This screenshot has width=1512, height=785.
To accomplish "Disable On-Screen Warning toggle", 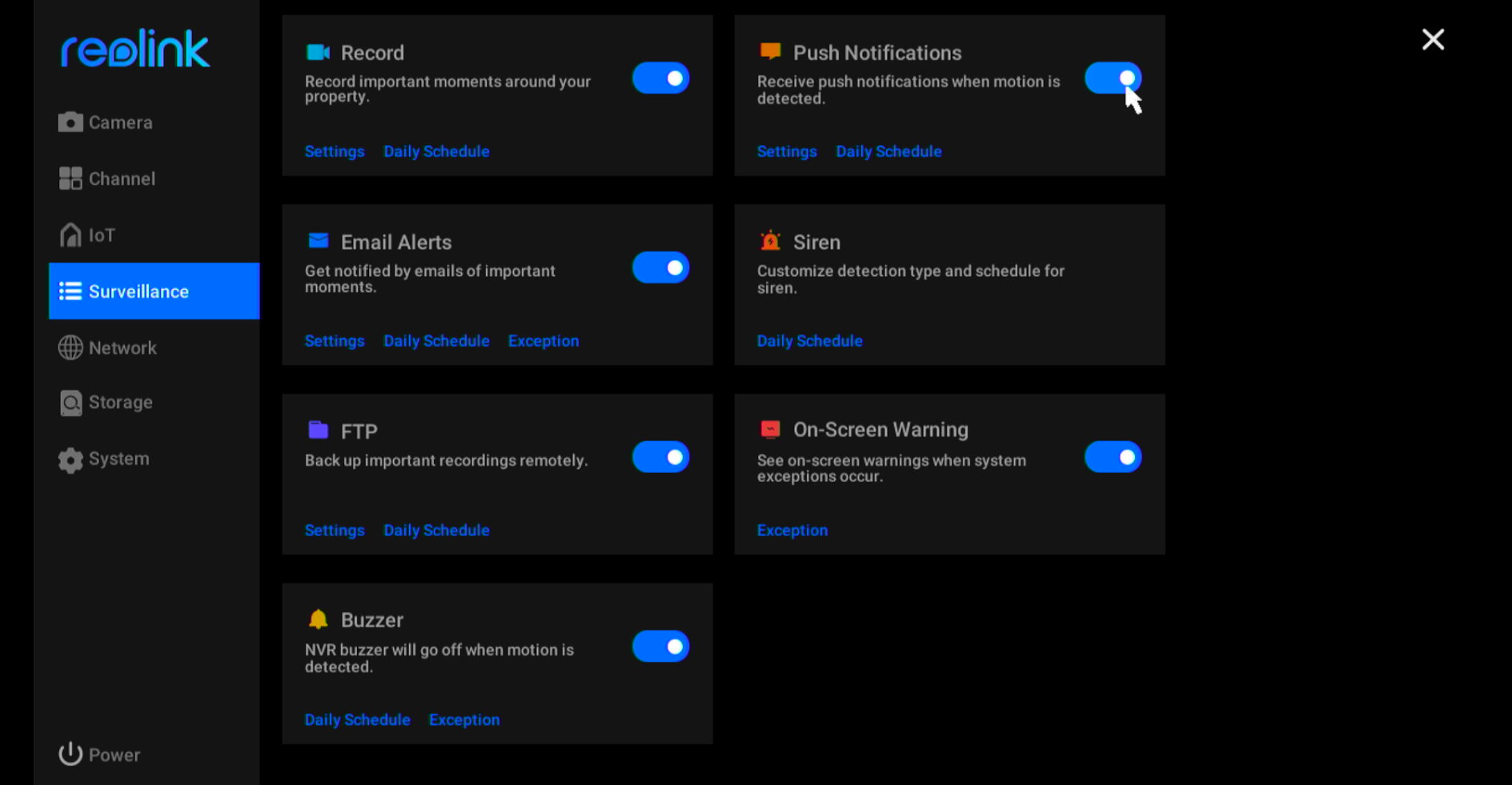I will (x=1113, y=457).
